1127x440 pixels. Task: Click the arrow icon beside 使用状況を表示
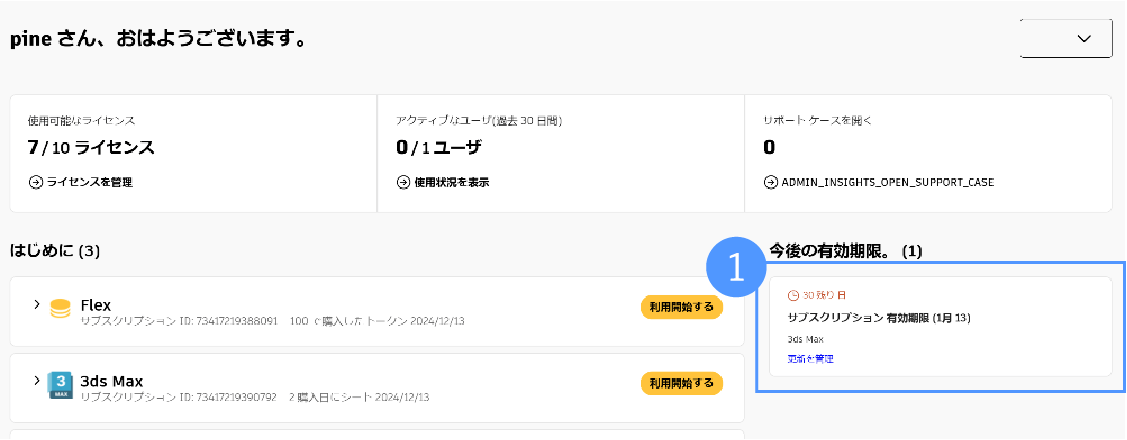coord(404,182)
